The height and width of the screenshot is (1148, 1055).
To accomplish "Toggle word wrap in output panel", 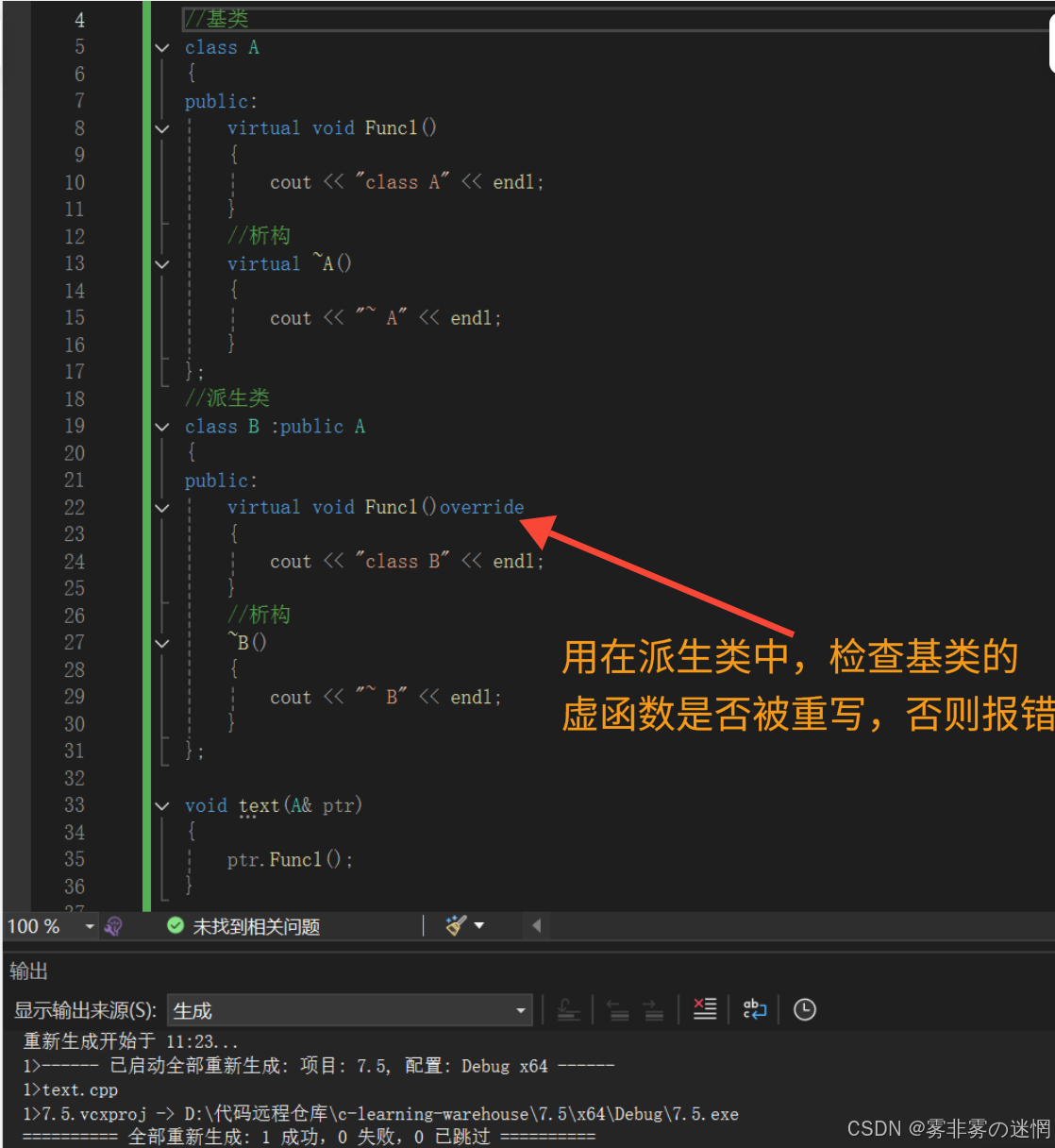I will click(x=755, y=1009).
